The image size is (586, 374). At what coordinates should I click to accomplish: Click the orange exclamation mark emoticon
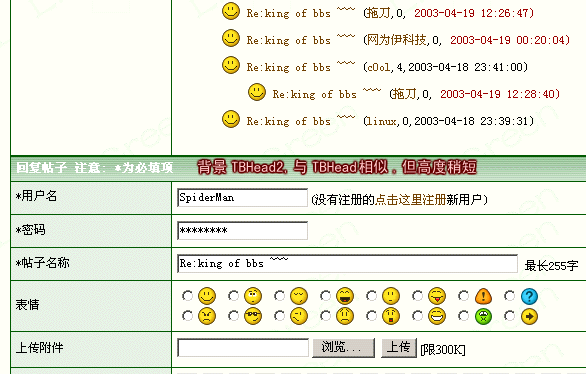pos(483,296)
